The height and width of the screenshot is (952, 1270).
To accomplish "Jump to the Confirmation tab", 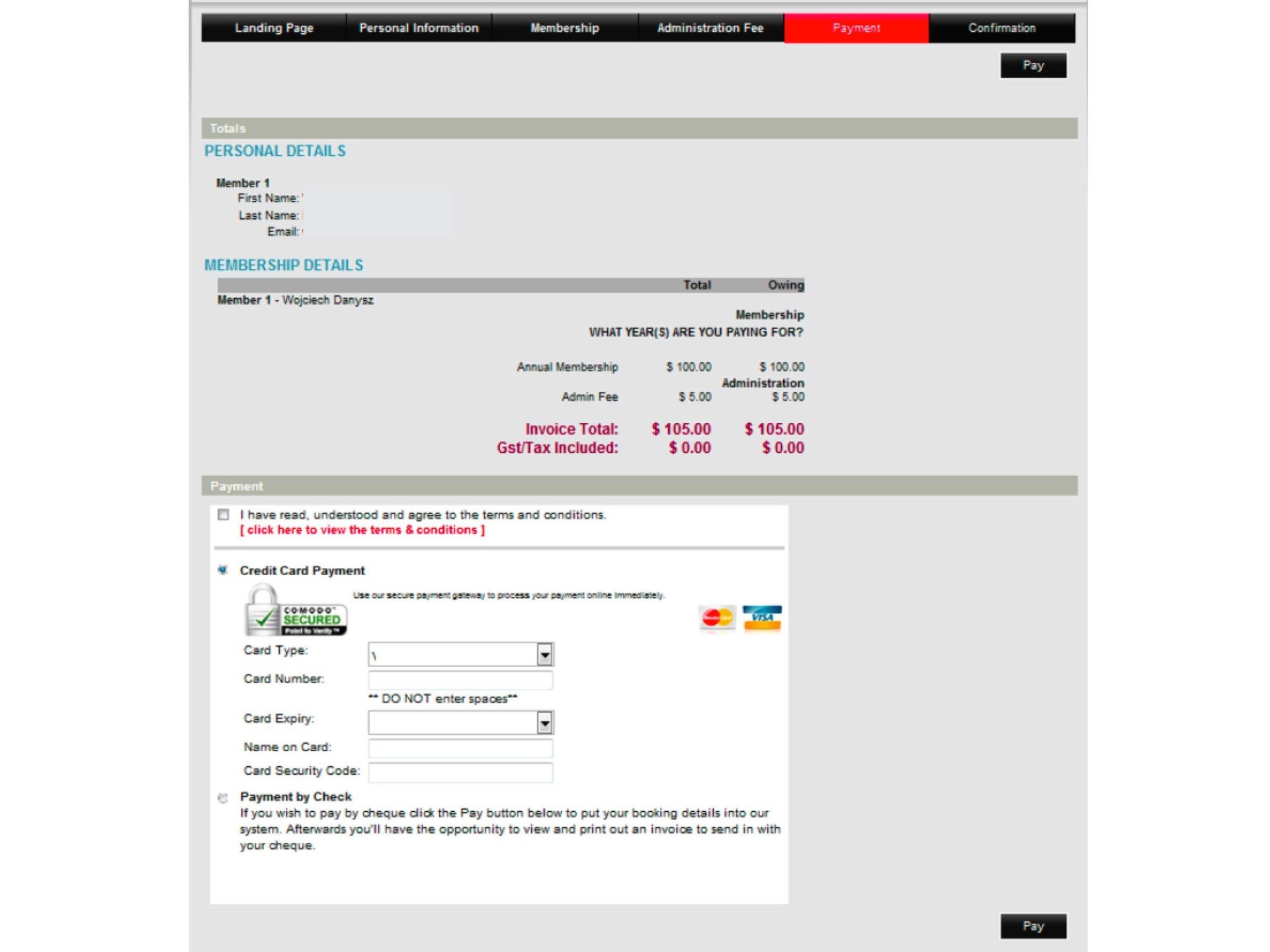I will [x=1001, y=28].
